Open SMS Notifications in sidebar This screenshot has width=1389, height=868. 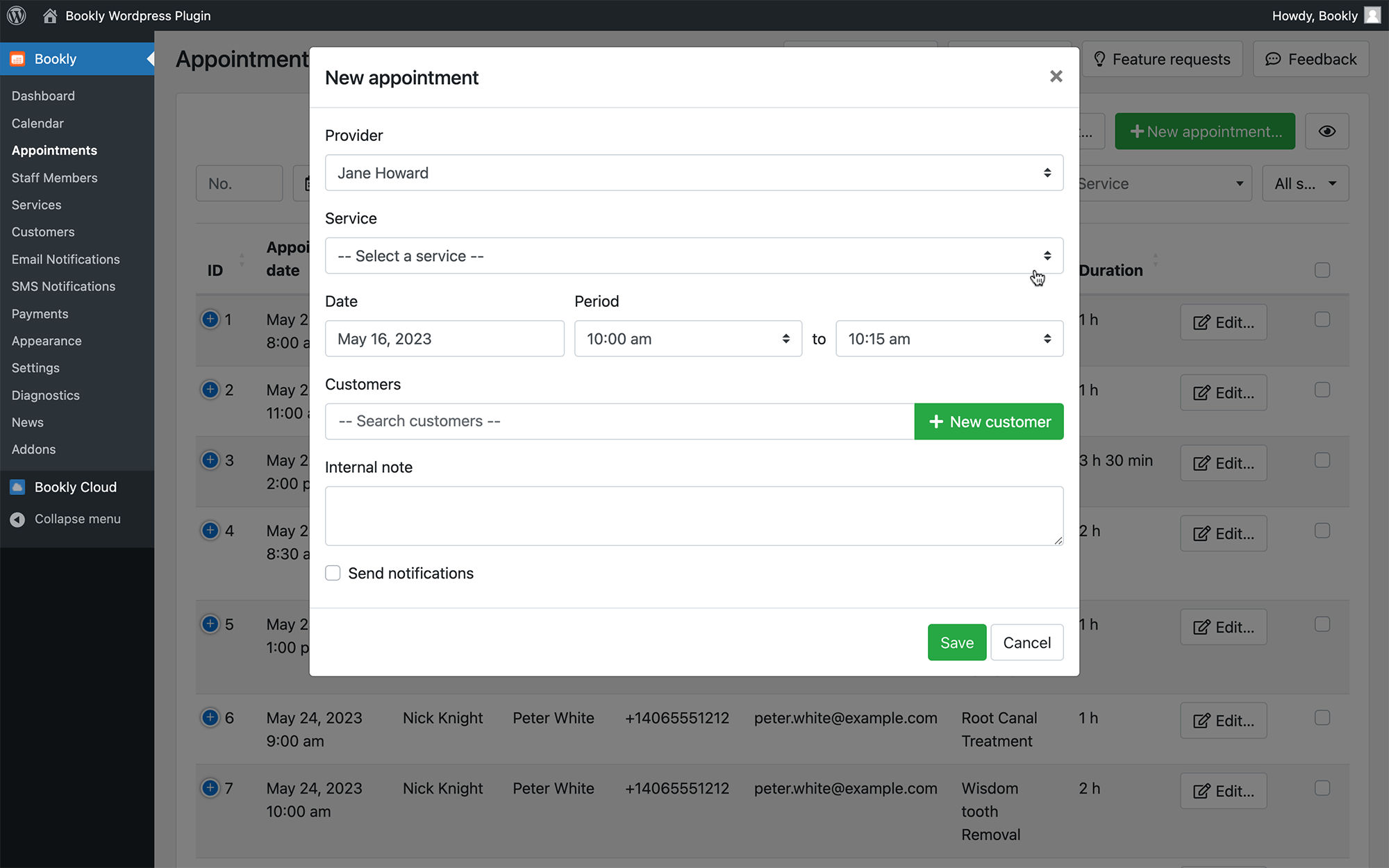tap(63, 286)
